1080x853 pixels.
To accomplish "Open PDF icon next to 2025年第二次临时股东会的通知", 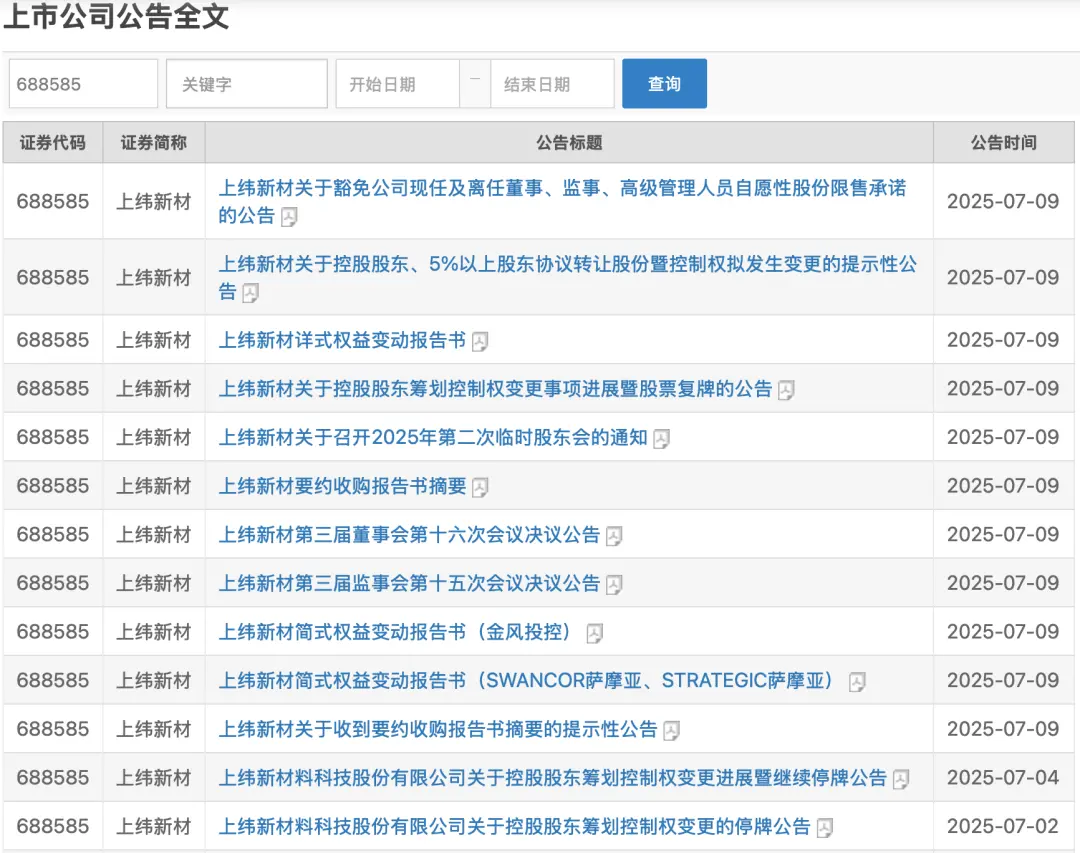I will point(661,439).
